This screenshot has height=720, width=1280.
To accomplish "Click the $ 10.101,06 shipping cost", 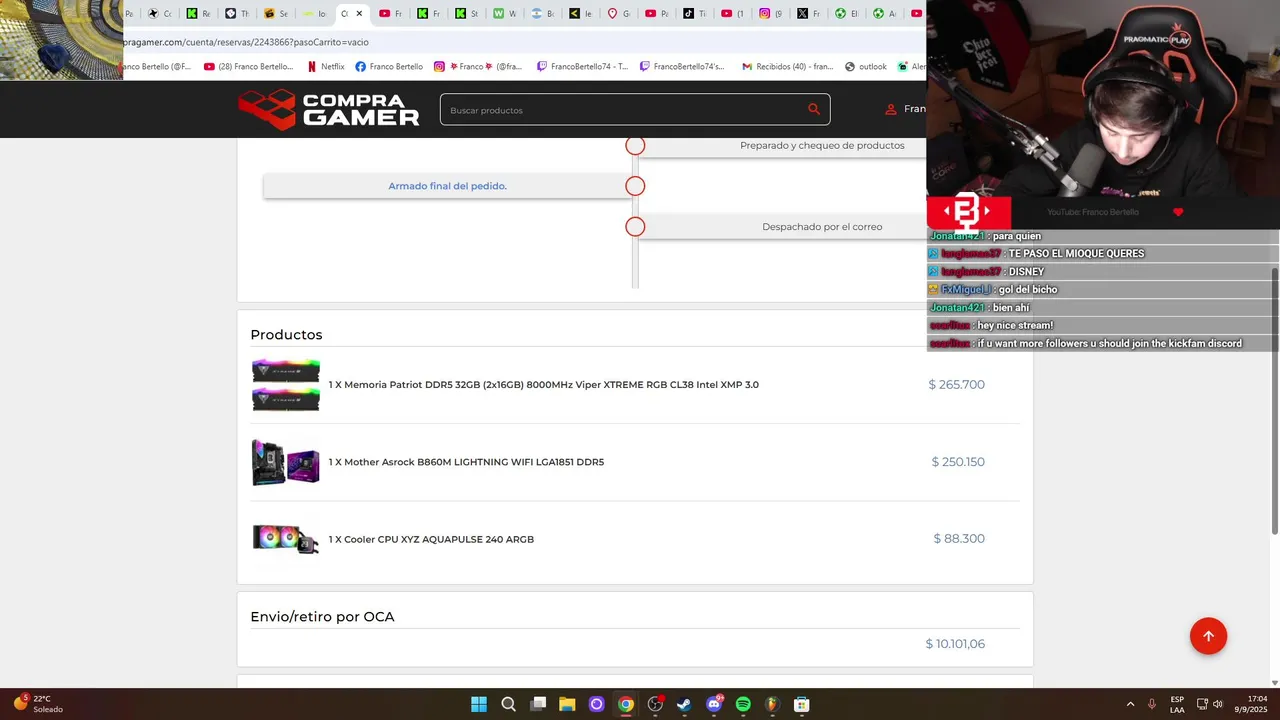I will pos(955,644).
